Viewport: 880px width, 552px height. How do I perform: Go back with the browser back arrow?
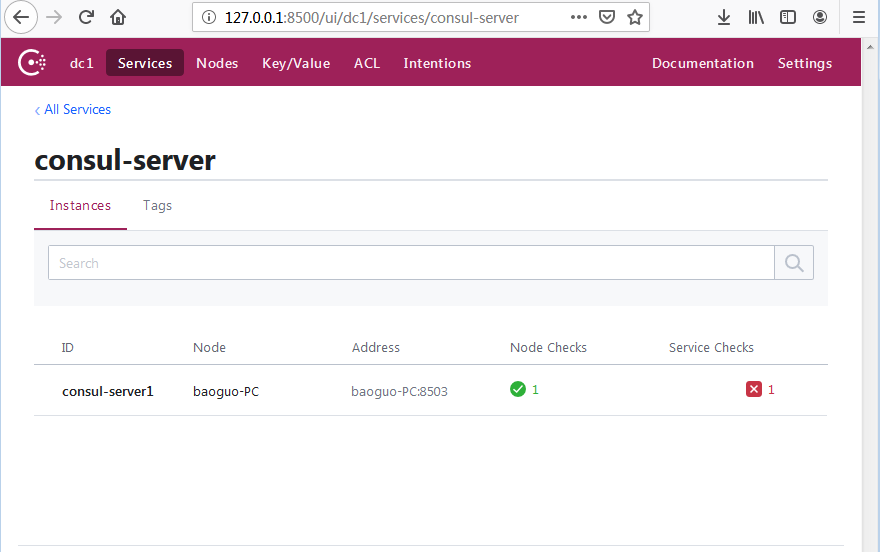click(x=21, y=17)
